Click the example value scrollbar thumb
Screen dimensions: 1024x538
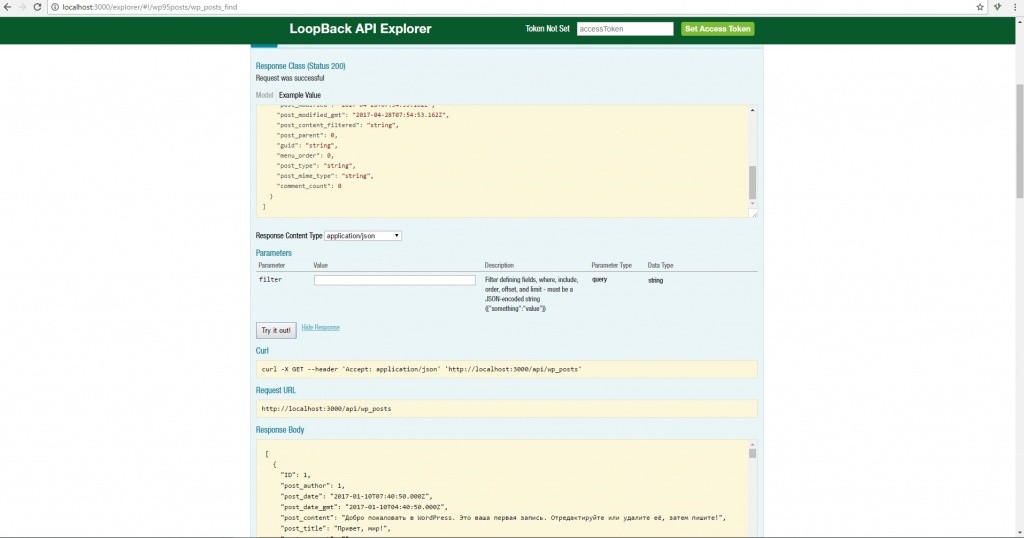click(752, 182)
